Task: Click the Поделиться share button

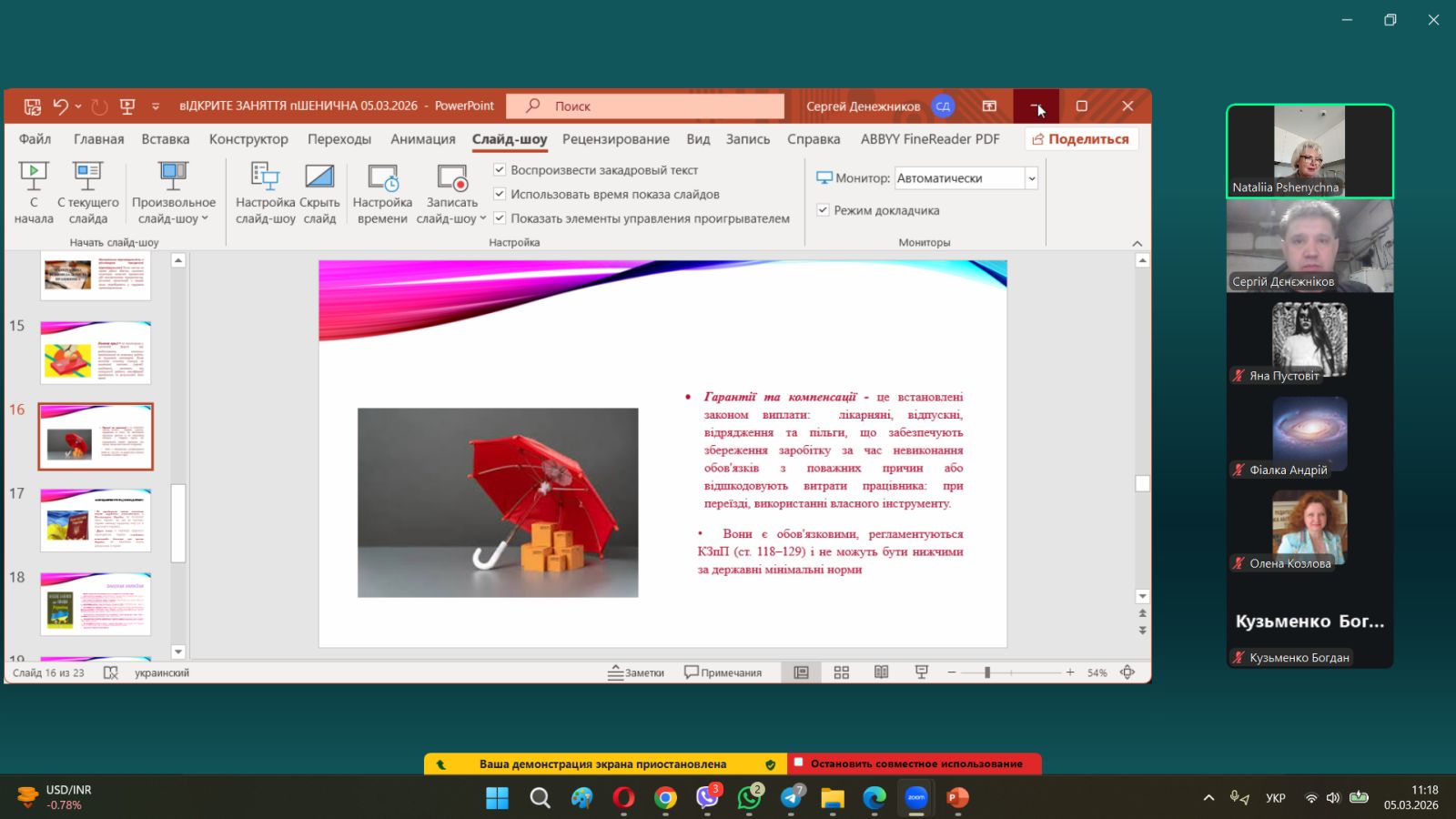Action: (x=1080, y=139)
